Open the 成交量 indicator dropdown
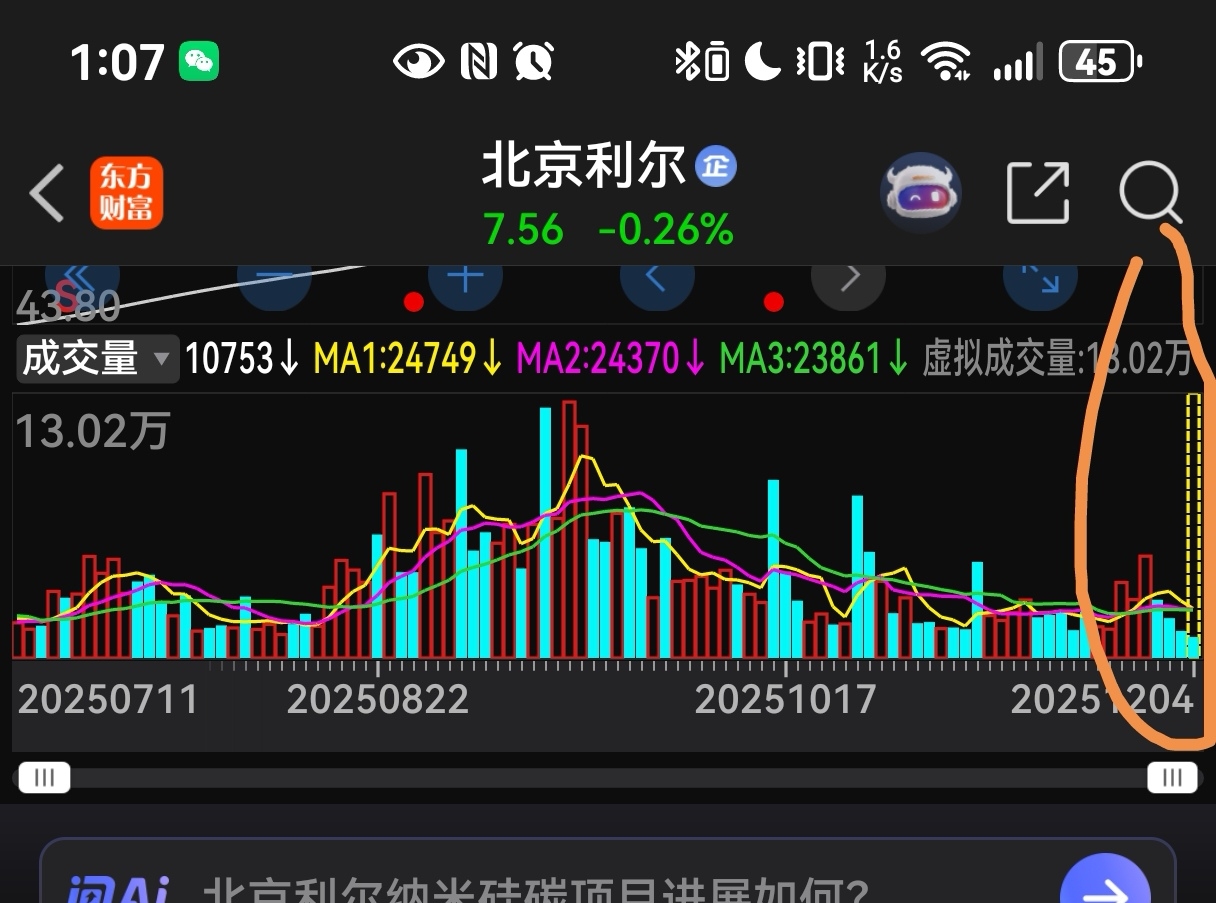Screen dimensions: 1216x903 (x=97, y=358)
